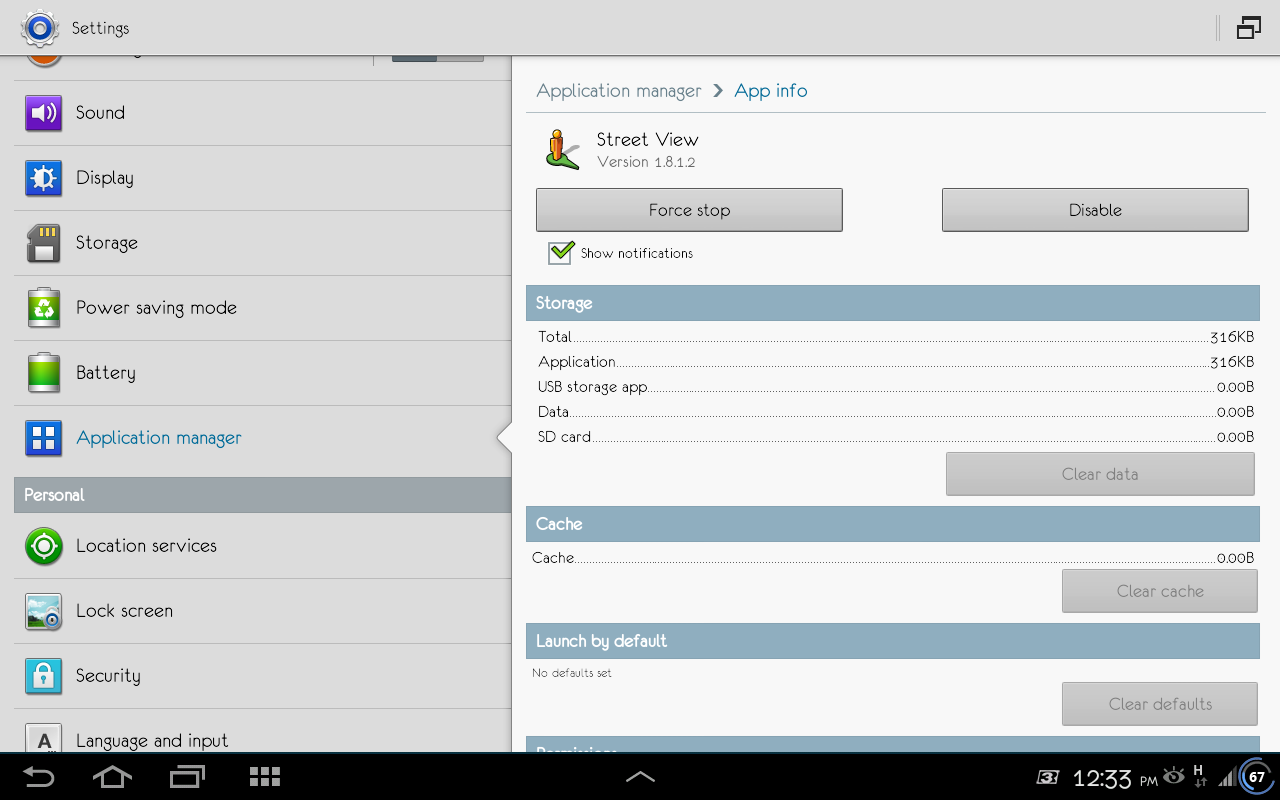The image size is (1280, 800).
Task: Tap the Personal section header
Action: (x=262, y=495)
